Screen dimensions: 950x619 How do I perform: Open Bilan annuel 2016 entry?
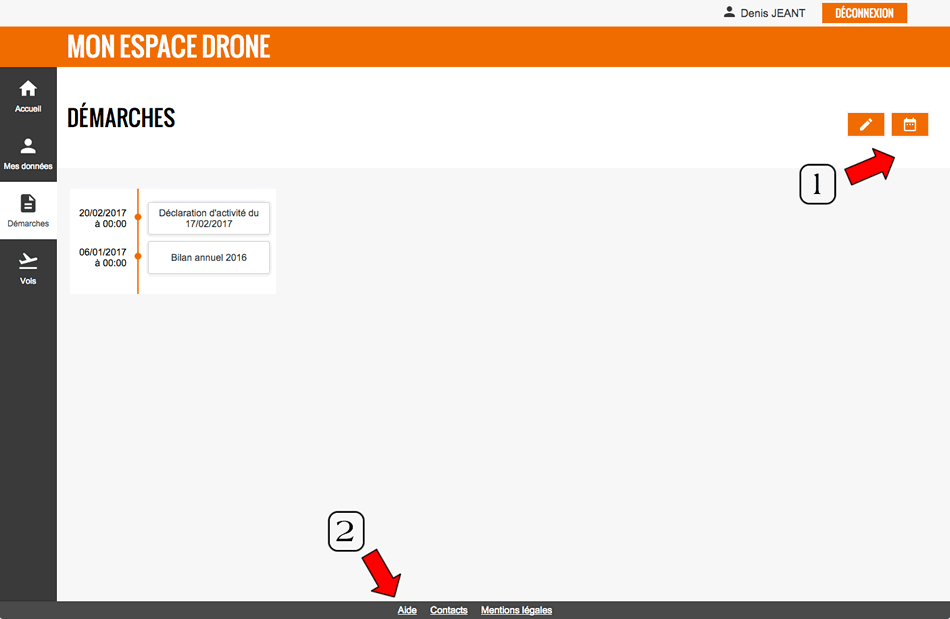pos(209,257)
